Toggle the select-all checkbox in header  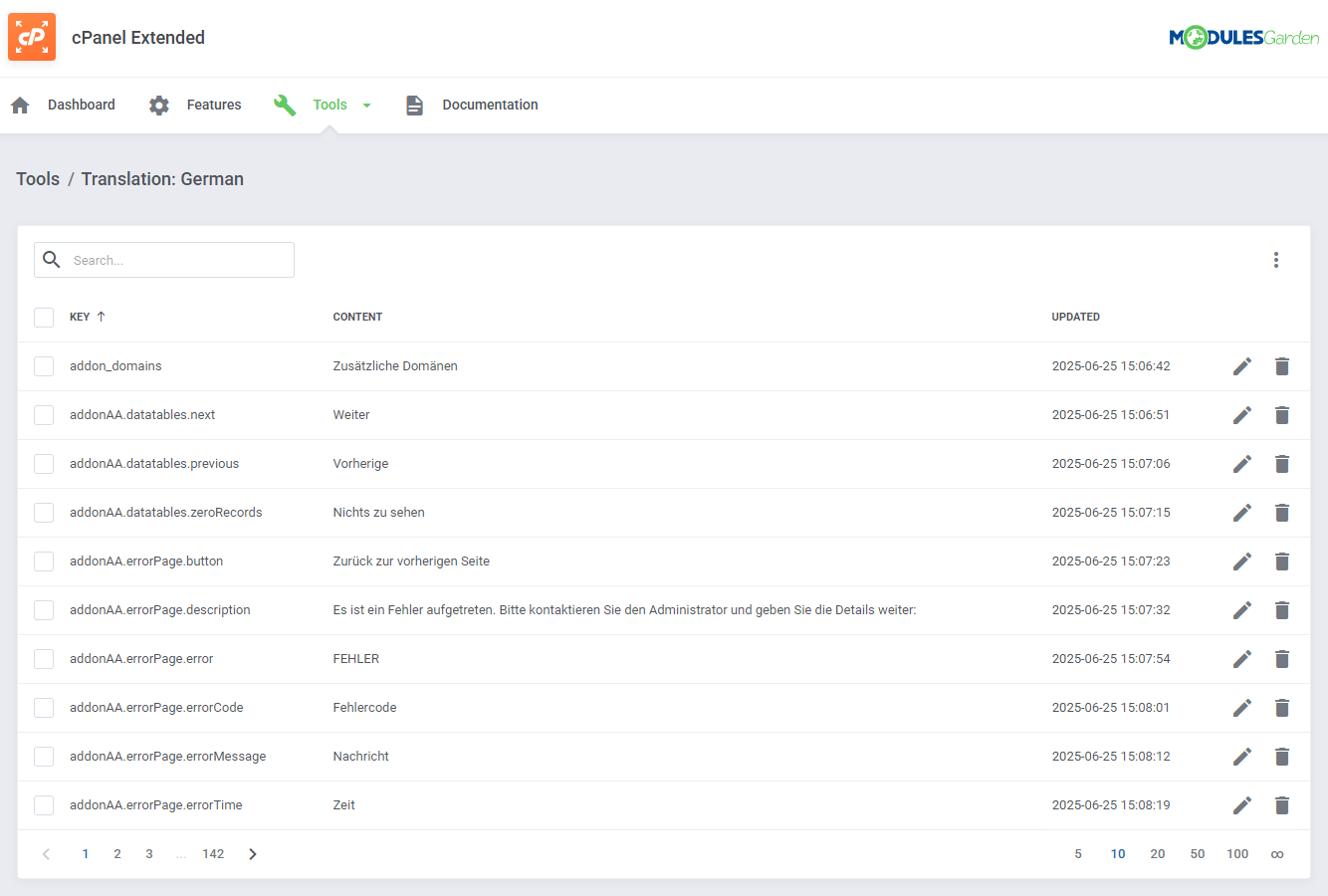(44, 318)
